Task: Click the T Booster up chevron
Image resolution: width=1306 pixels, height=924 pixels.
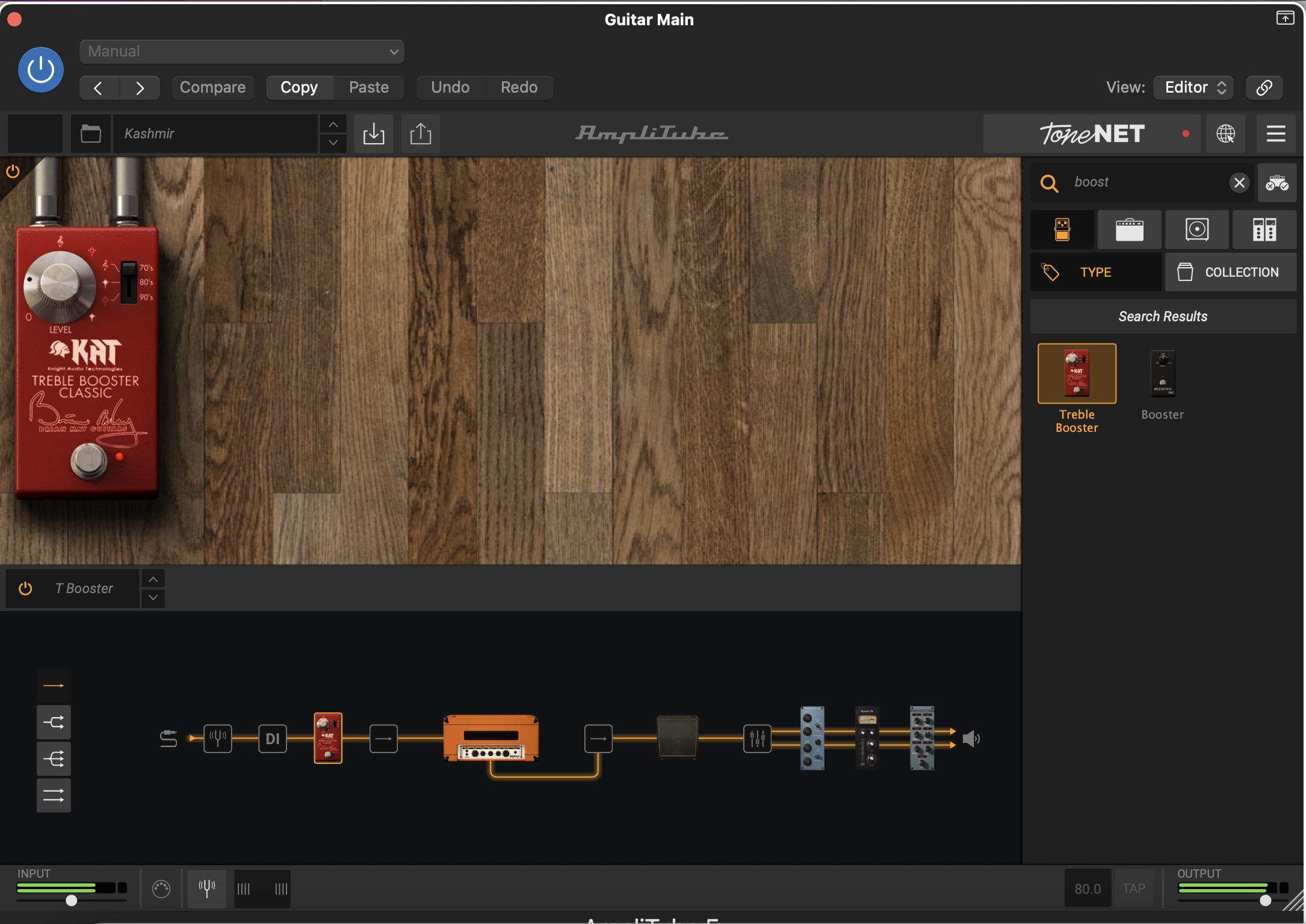Action: pyautogui.click(x=153, y=579)
